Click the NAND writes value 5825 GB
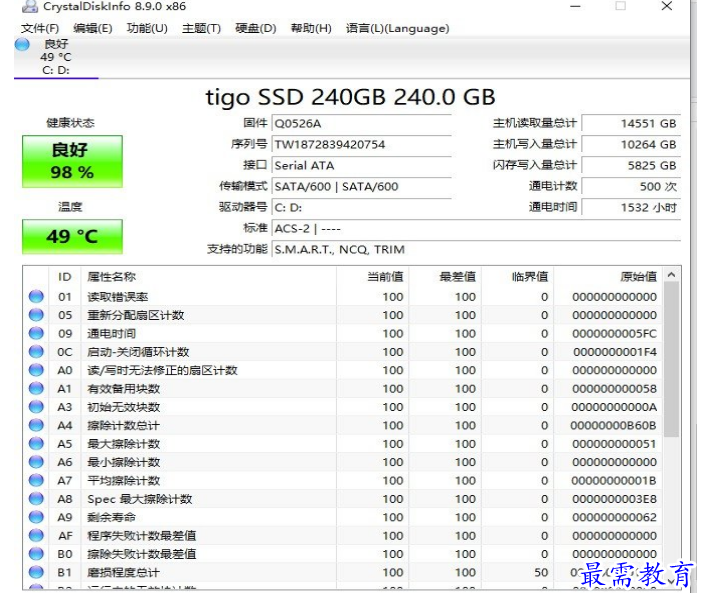702x606 pixels. coord(631,166)
